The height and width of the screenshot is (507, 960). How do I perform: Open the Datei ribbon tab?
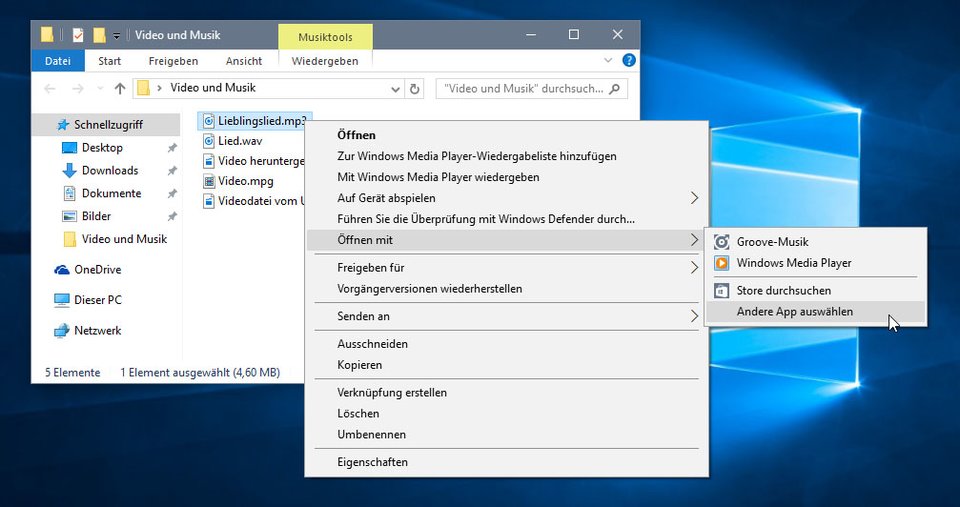pos(58,61)
